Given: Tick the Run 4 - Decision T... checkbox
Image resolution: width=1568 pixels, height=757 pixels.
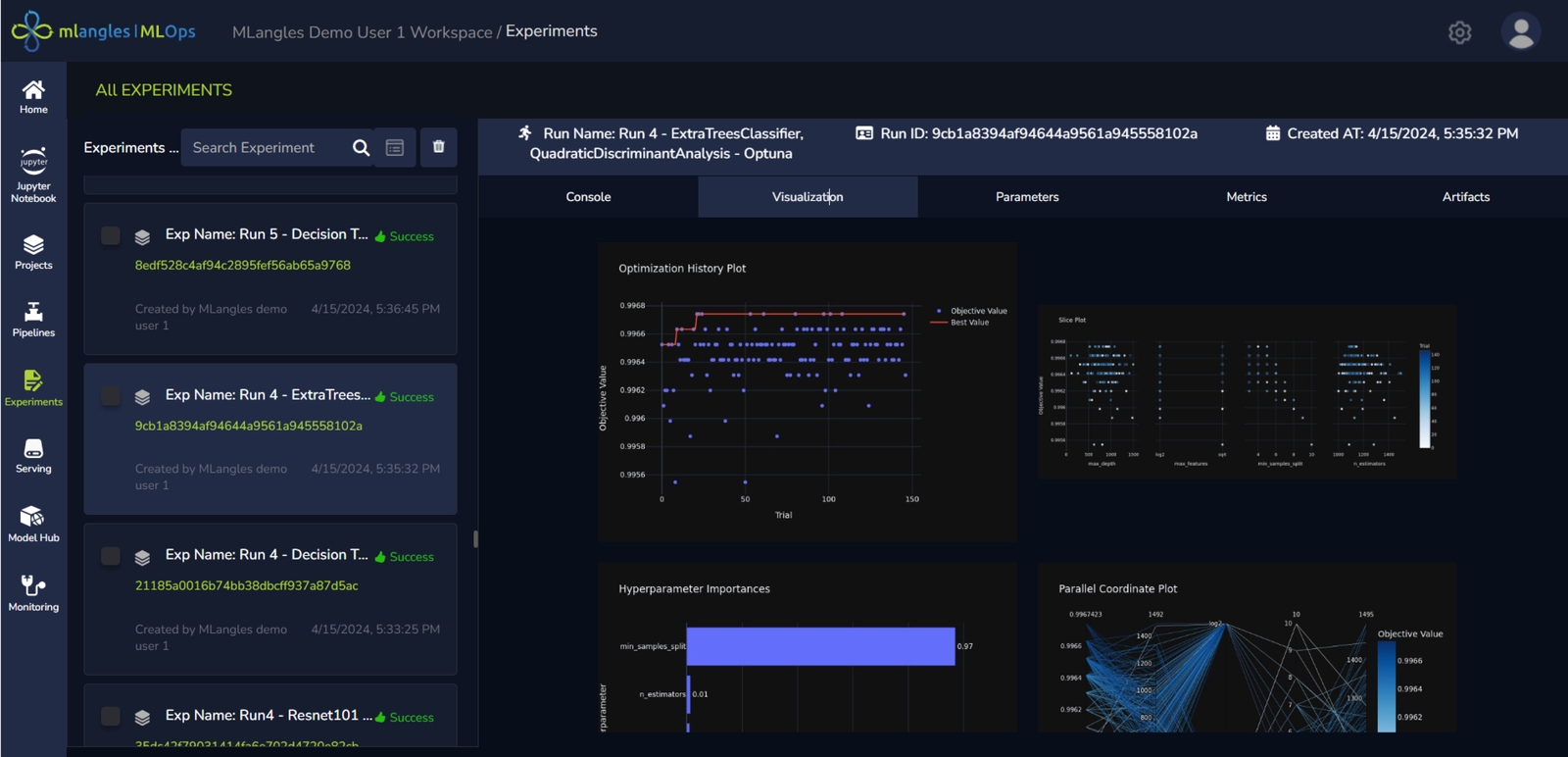Looking at the screenshot, I should coord(111,556).
